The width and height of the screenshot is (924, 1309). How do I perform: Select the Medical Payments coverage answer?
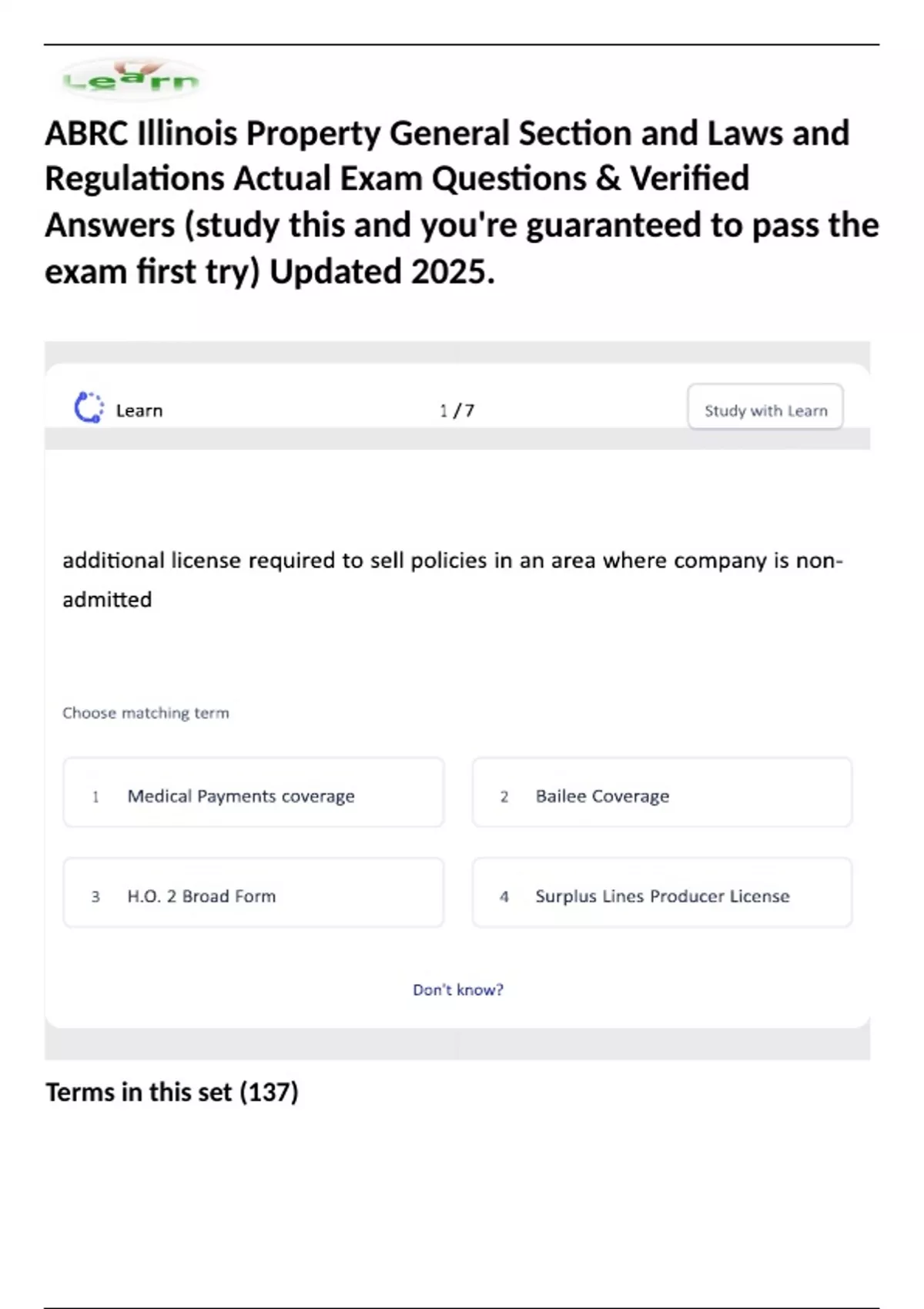[x=241, y=795]
